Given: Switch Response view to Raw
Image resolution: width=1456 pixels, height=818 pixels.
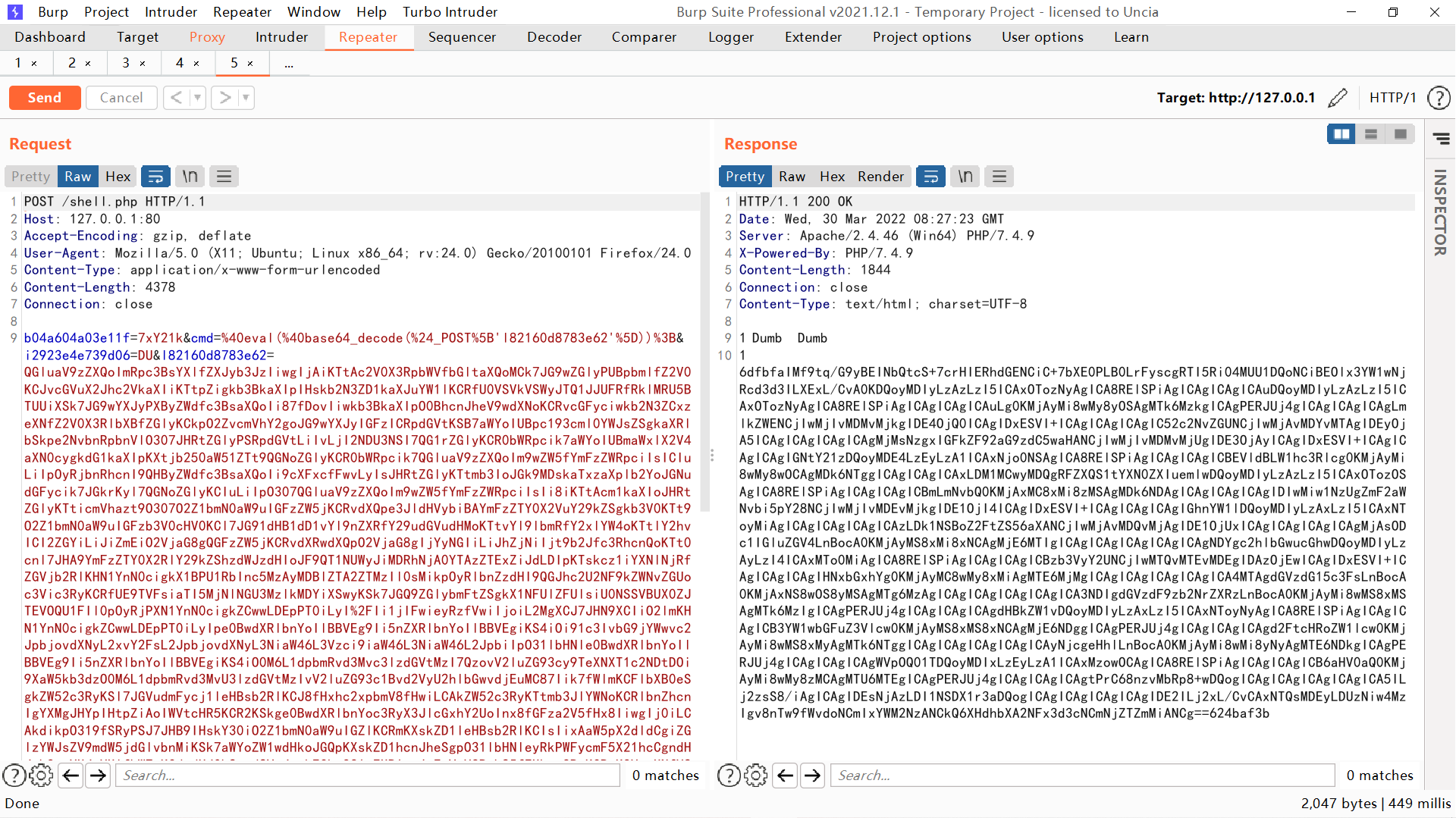Looking at the screenshot, I should (x=792, y=177).
